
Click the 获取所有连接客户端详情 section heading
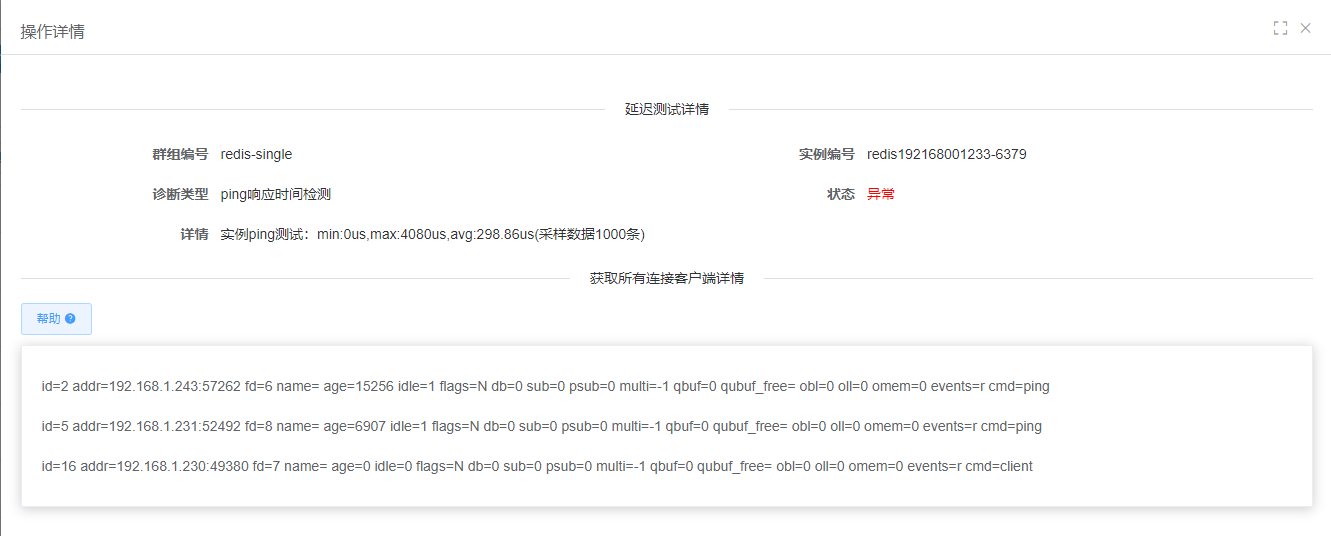pos(667,278)
